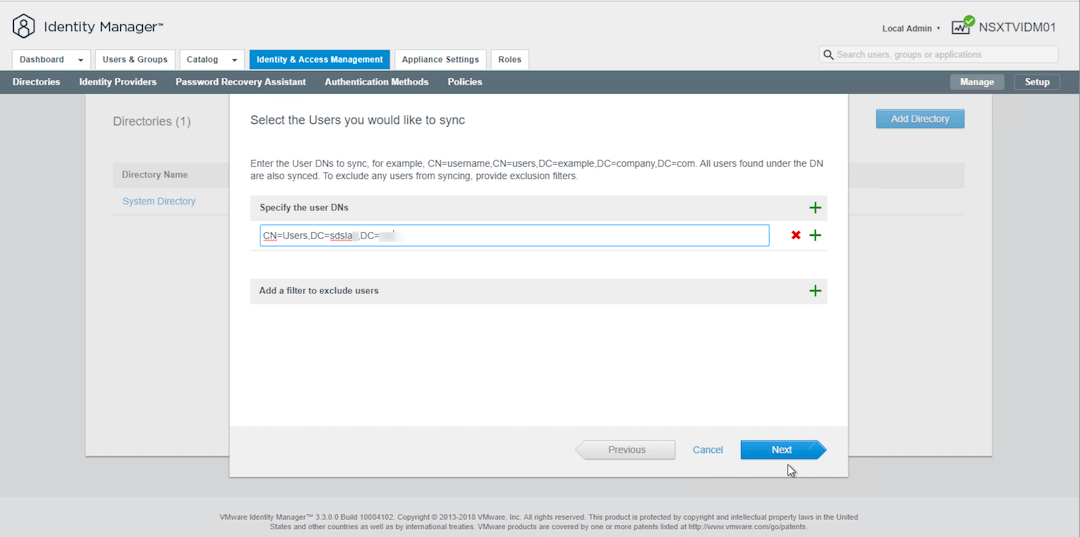Open the Dashboard dropdown arrow
The width and height of the screenshot is (1080, 537).
81,60
